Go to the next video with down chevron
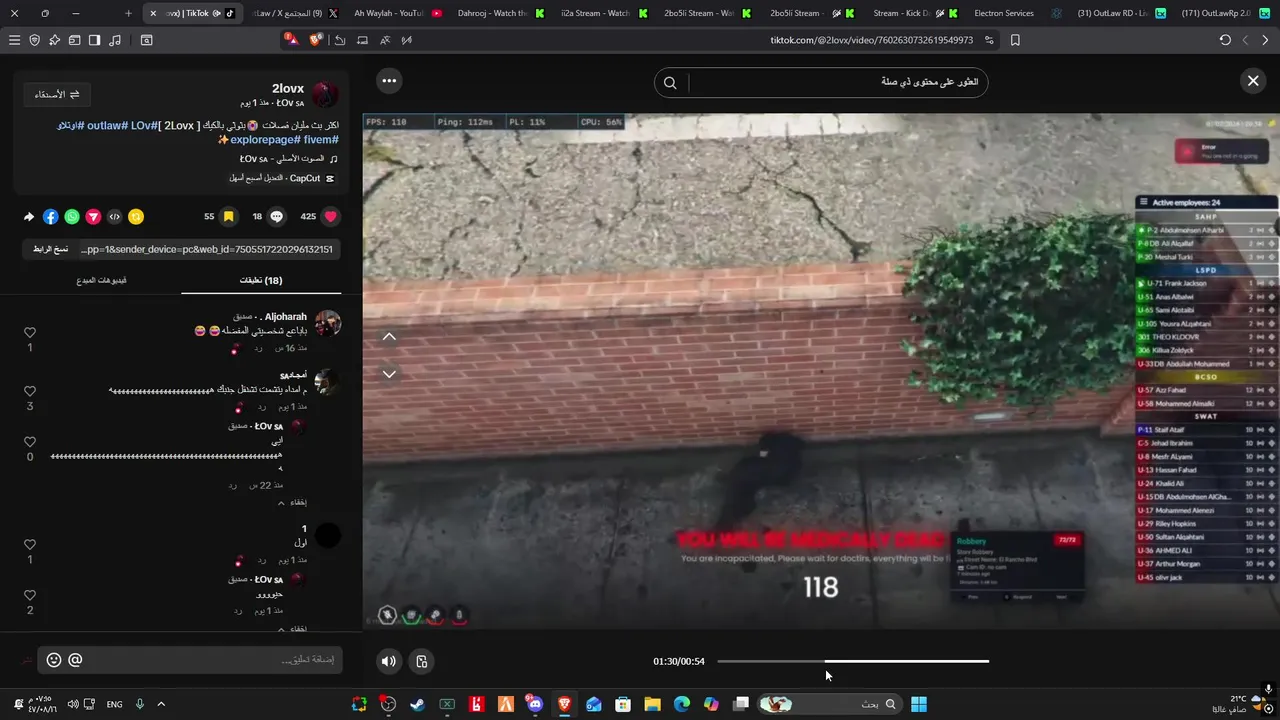Viewport: 1280px width, 720px height. (x=389, y=374)
